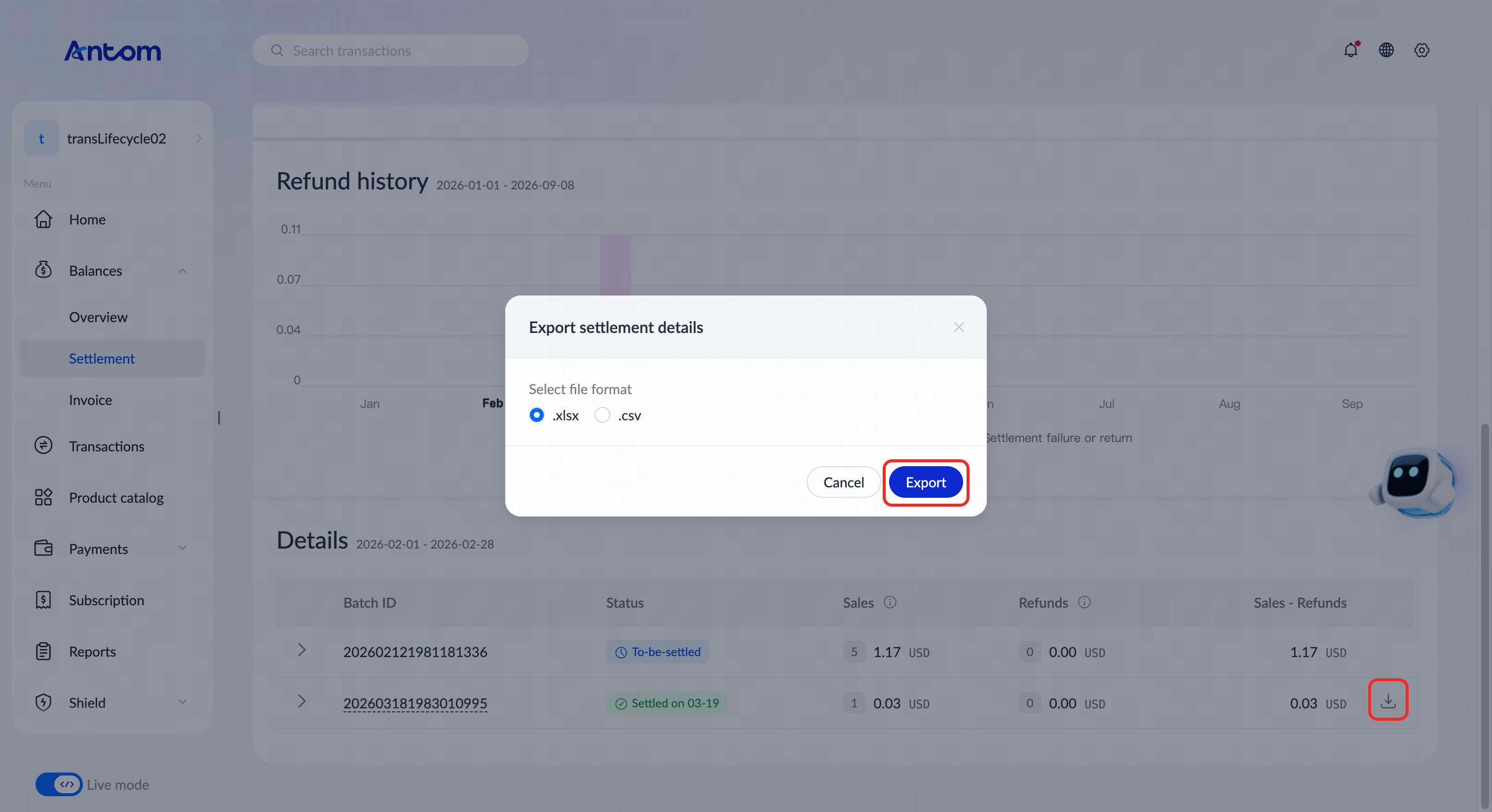Viewport: 1492px width, 812px height.
Task: Click the Sales info icon
Action: click(x=890, y=602)
